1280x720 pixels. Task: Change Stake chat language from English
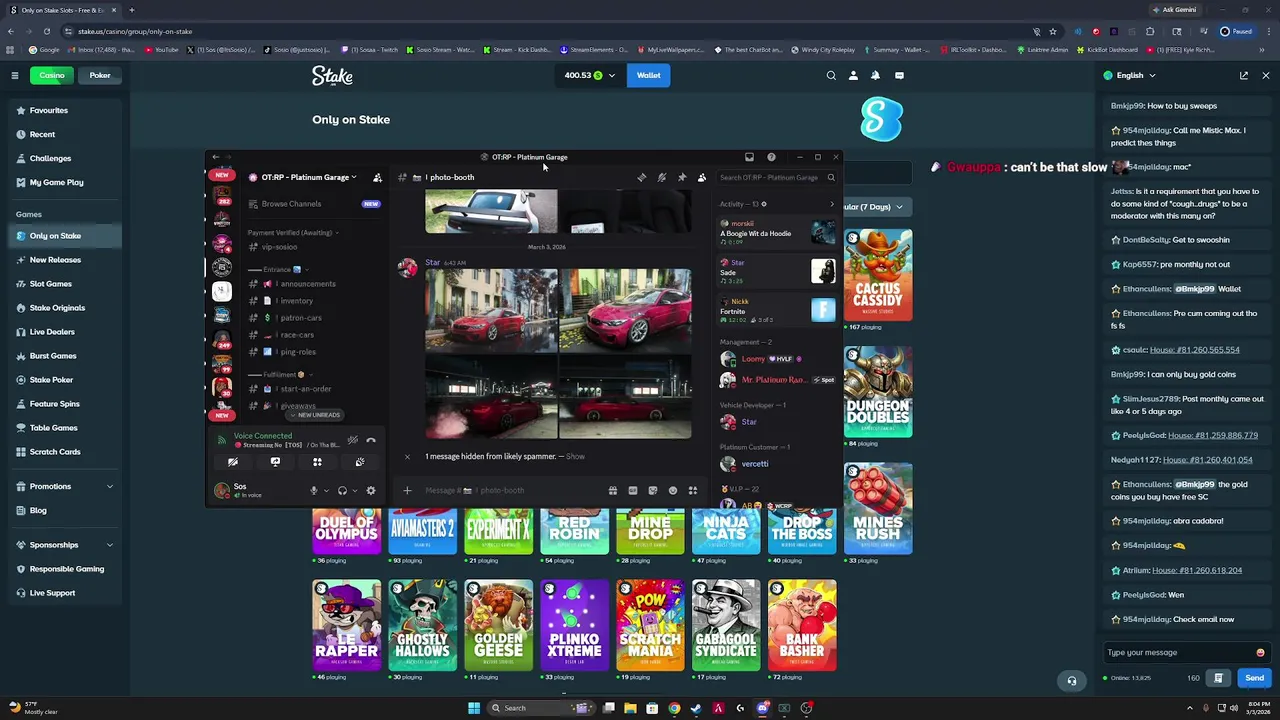point(1130,75)
